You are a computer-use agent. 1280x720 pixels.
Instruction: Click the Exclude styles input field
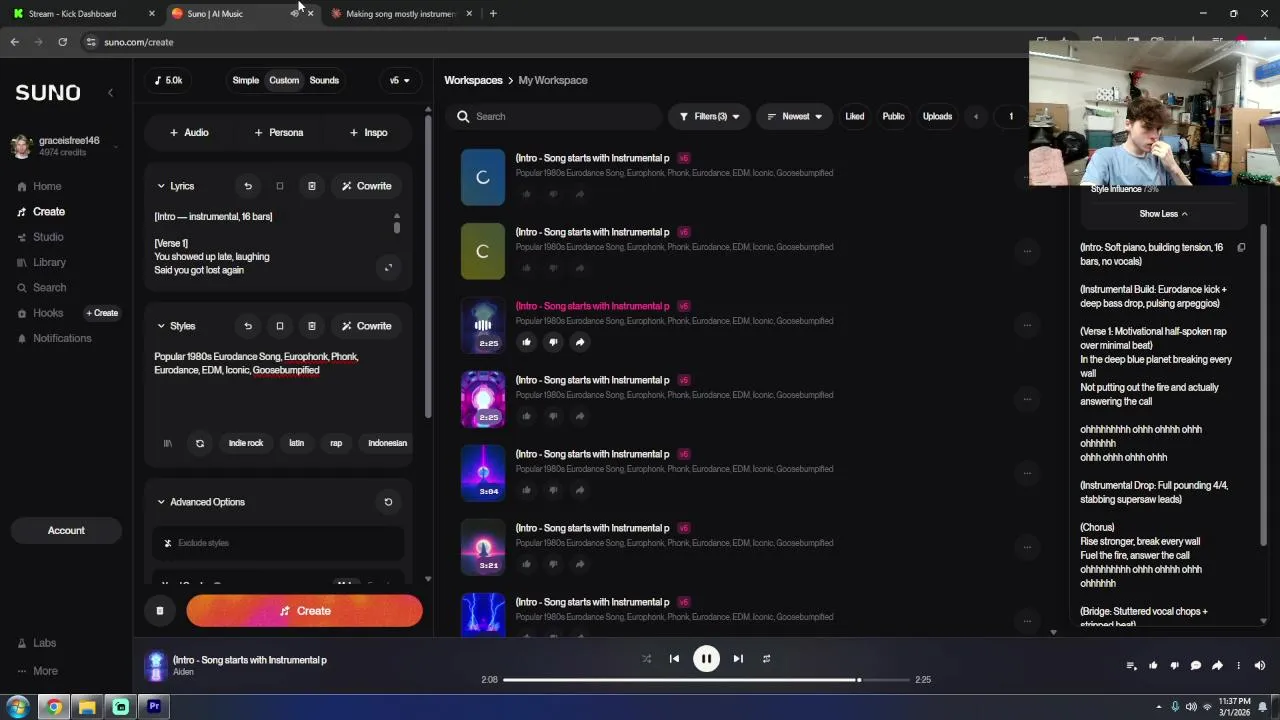click(x=279, y=543)
